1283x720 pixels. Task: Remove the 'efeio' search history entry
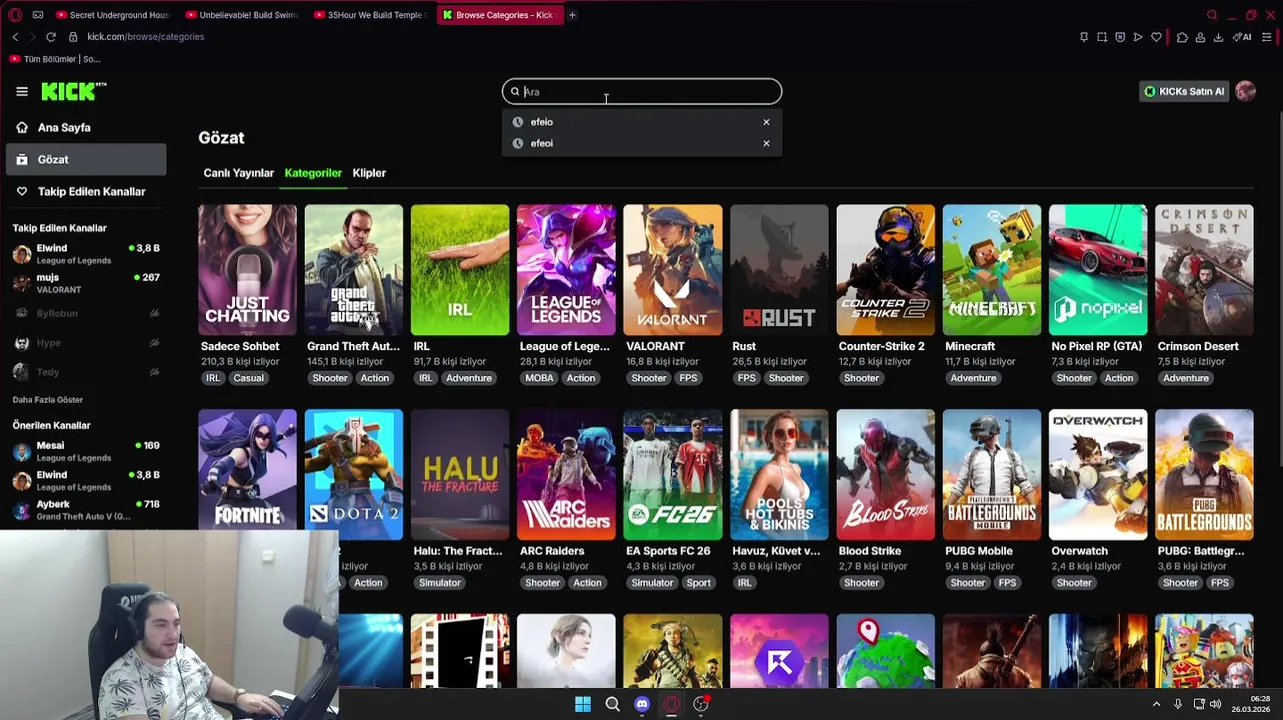(x=766, y=122)
